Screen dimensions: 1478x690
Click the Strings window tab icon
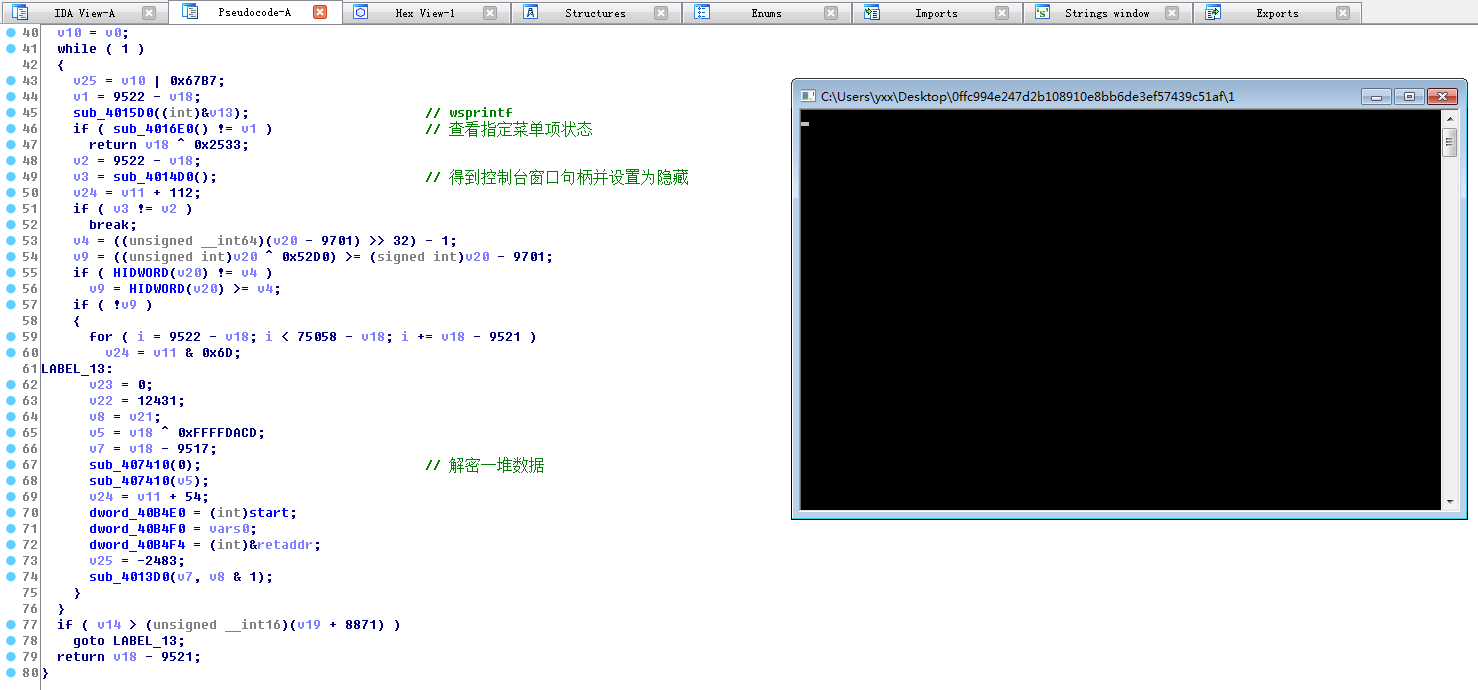1043,13
